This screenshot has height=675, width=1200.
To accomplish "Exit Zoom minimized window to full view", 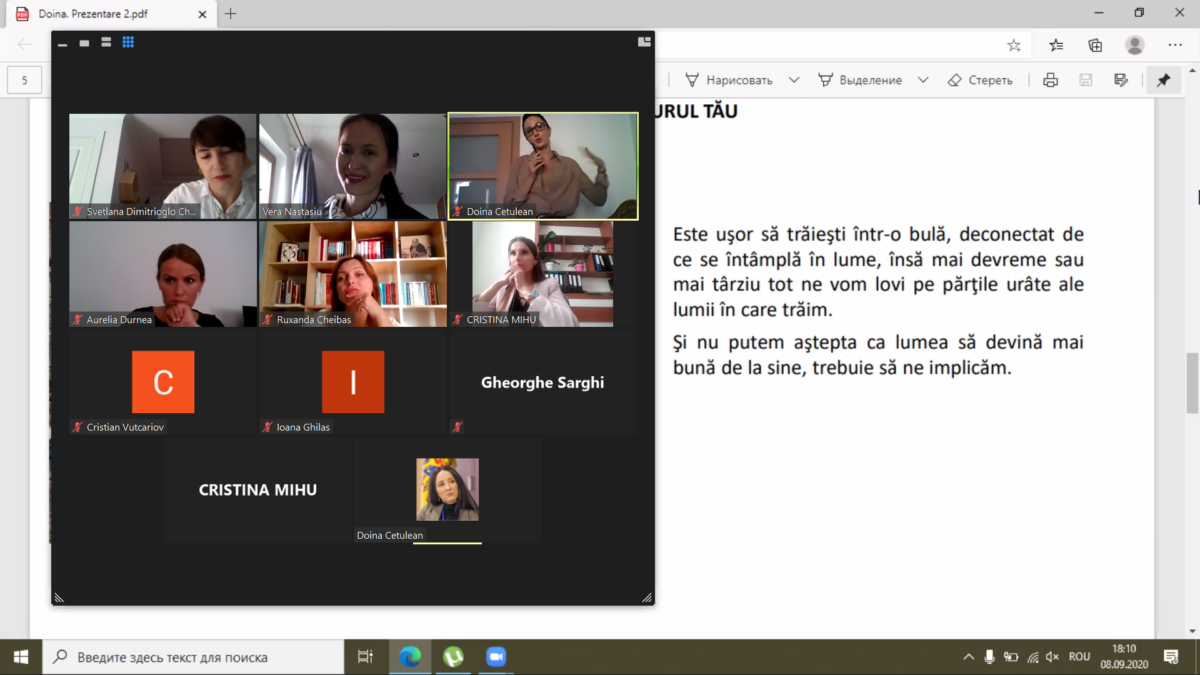I will [x=644, y=42].
